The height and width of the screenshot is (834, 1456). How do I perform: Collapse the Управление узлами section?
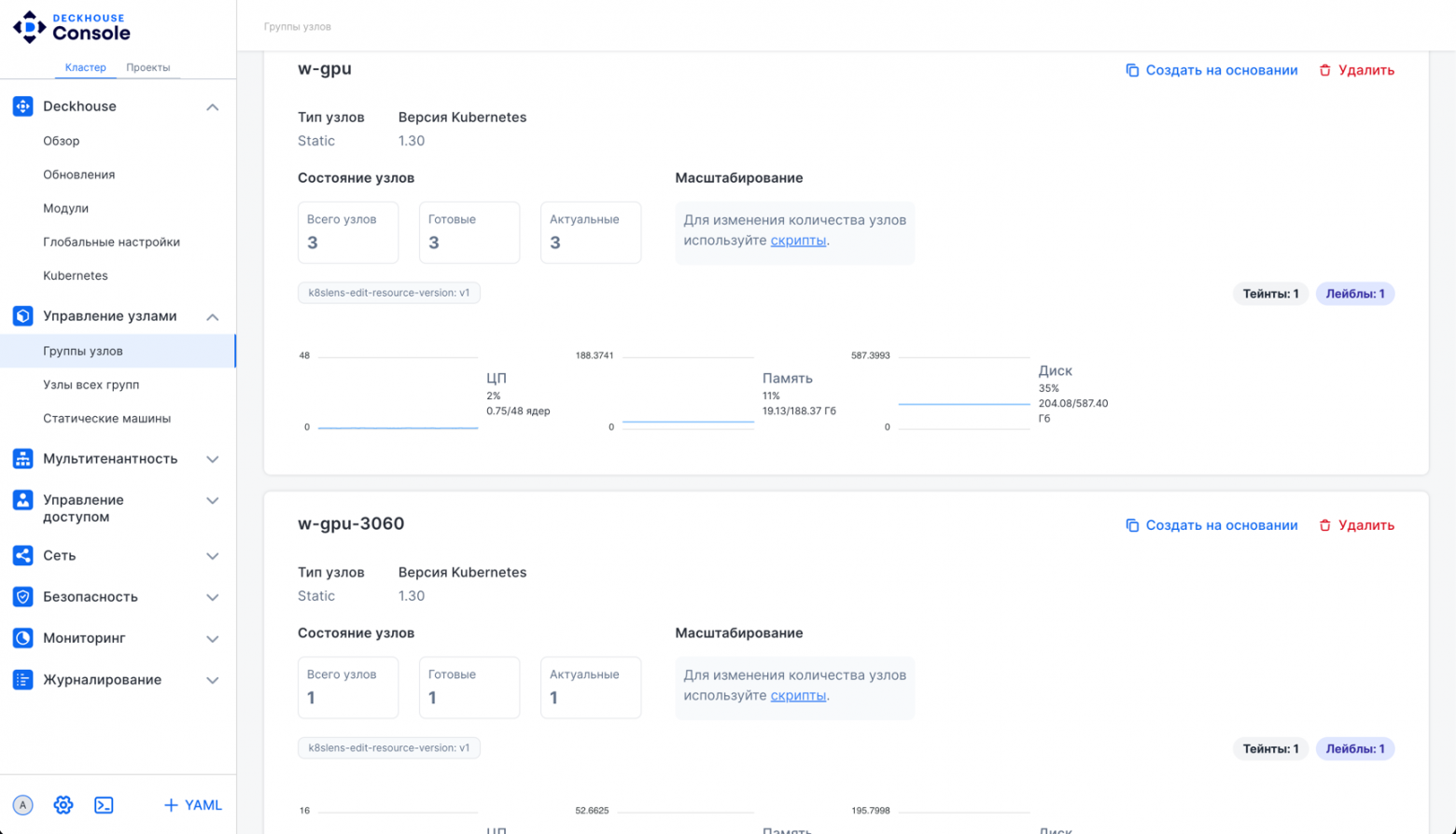click(213, 317)
